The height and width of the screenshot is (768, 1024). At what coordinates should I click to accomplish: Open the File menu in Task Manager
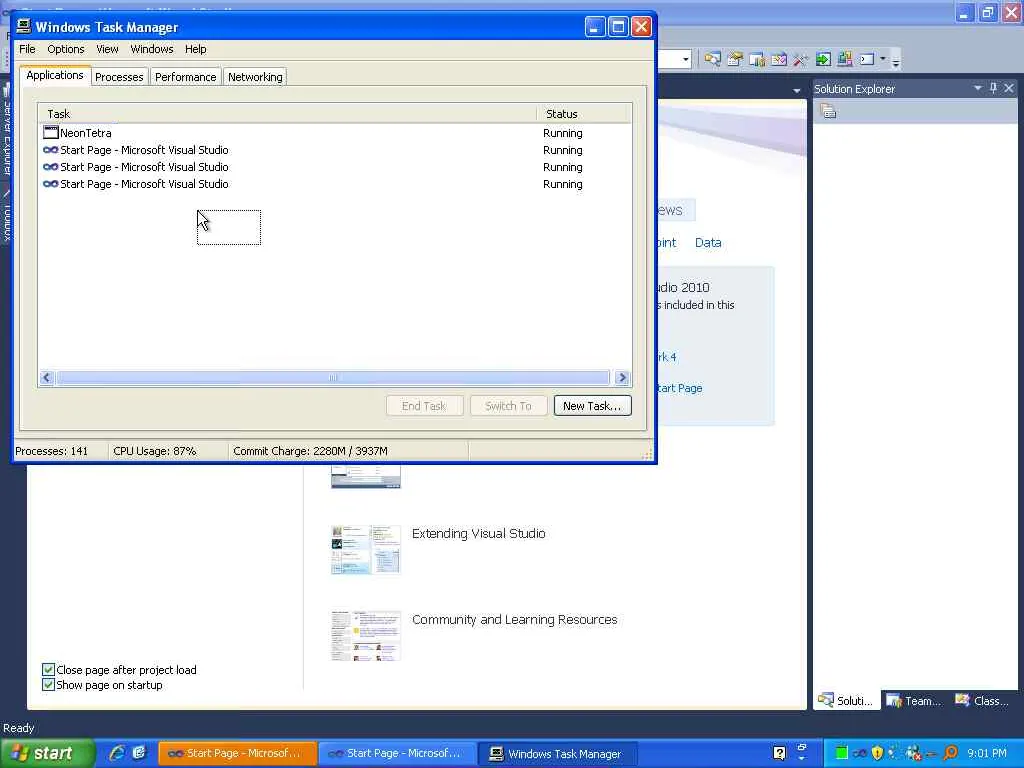[27, 49]
